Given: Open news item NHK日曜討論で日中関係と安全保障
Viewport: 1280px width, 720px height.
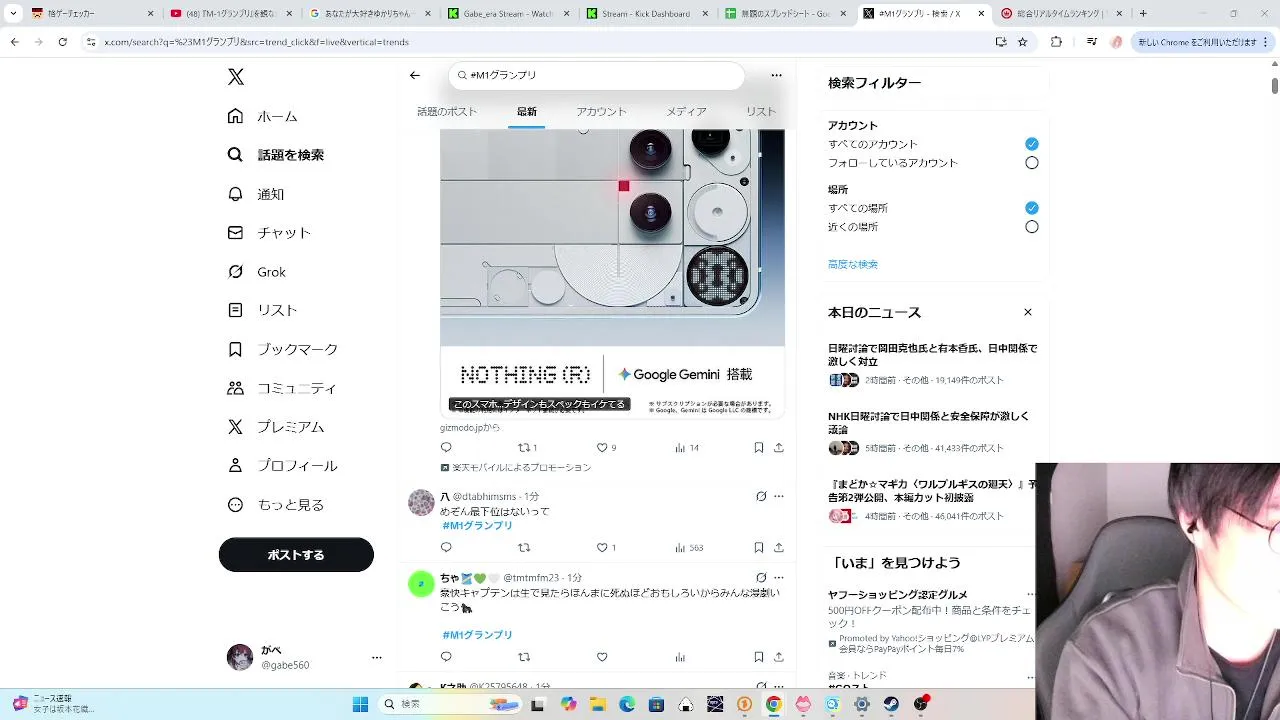Looking at the screenshot, I should point(932,431).
